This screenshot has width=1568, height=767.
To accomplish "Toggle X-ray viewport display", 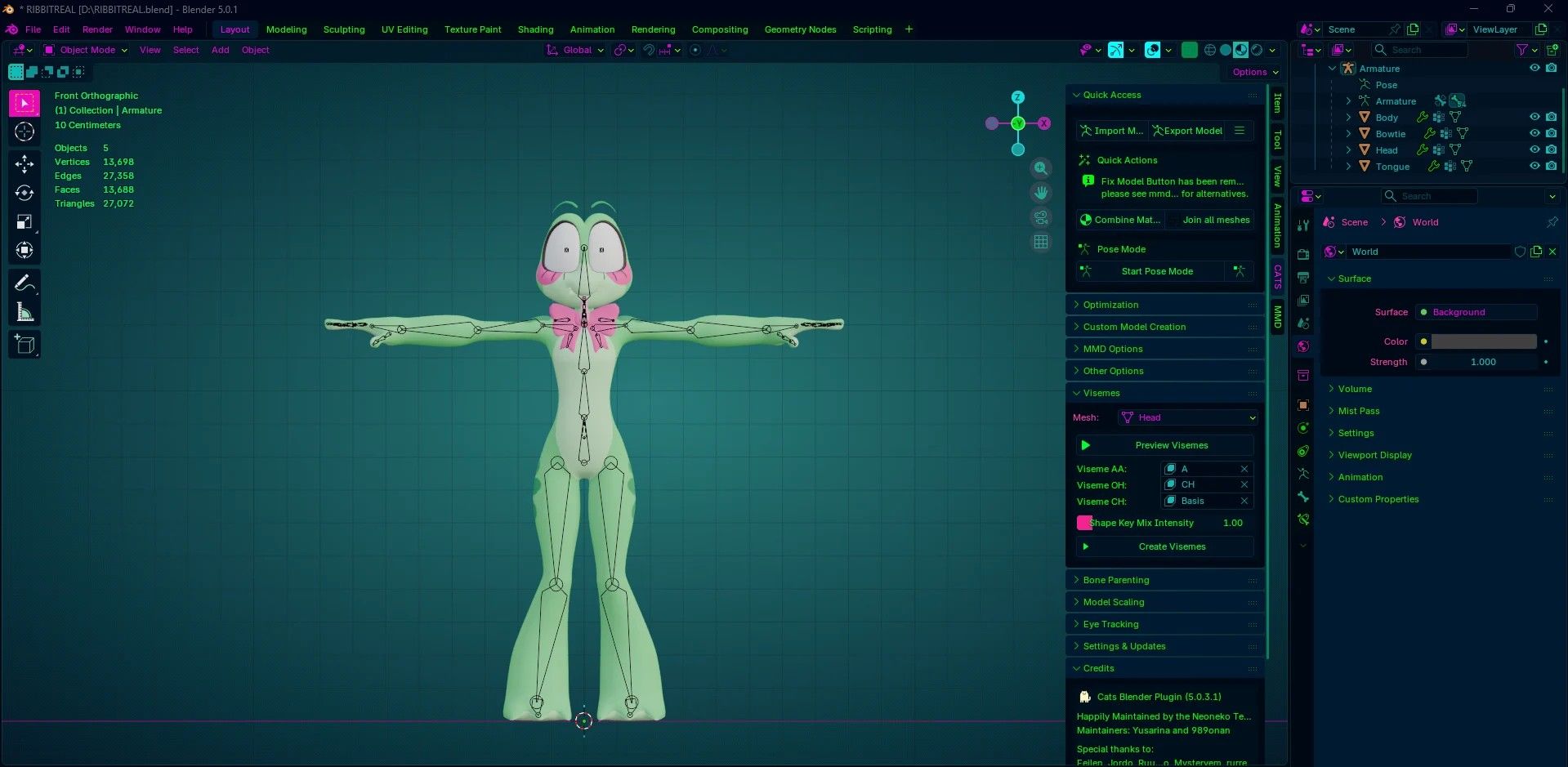I will tap(1190, 50).
